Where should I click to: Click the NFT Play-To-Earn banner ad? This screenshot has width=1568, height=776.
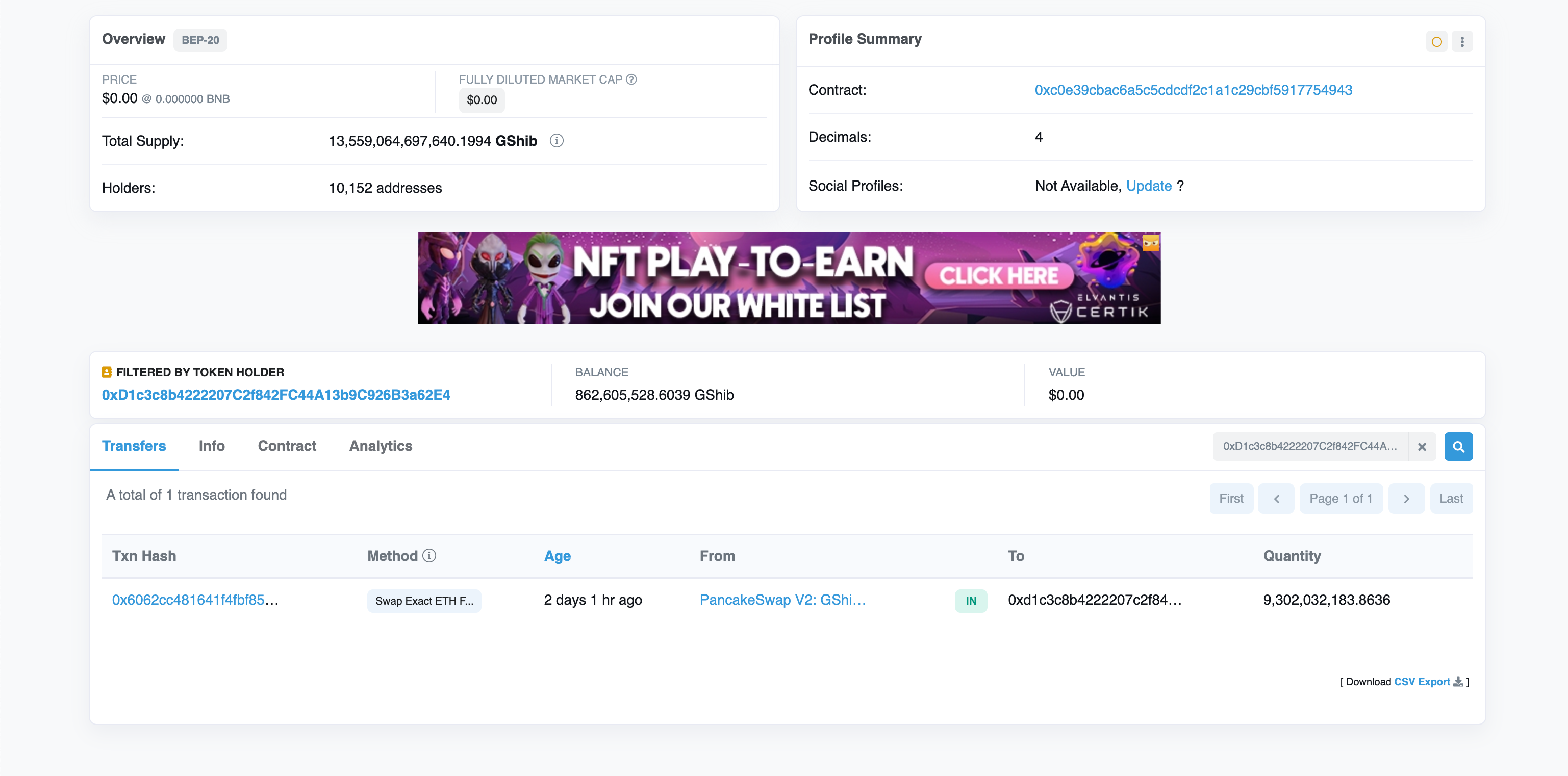tap(789, 278)
